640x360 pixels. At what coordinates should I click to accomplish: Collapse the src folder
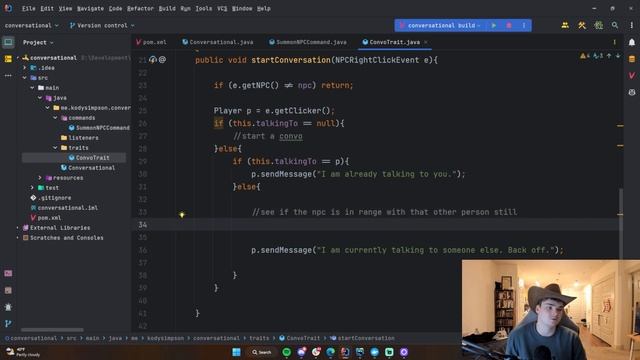(24, 78)
